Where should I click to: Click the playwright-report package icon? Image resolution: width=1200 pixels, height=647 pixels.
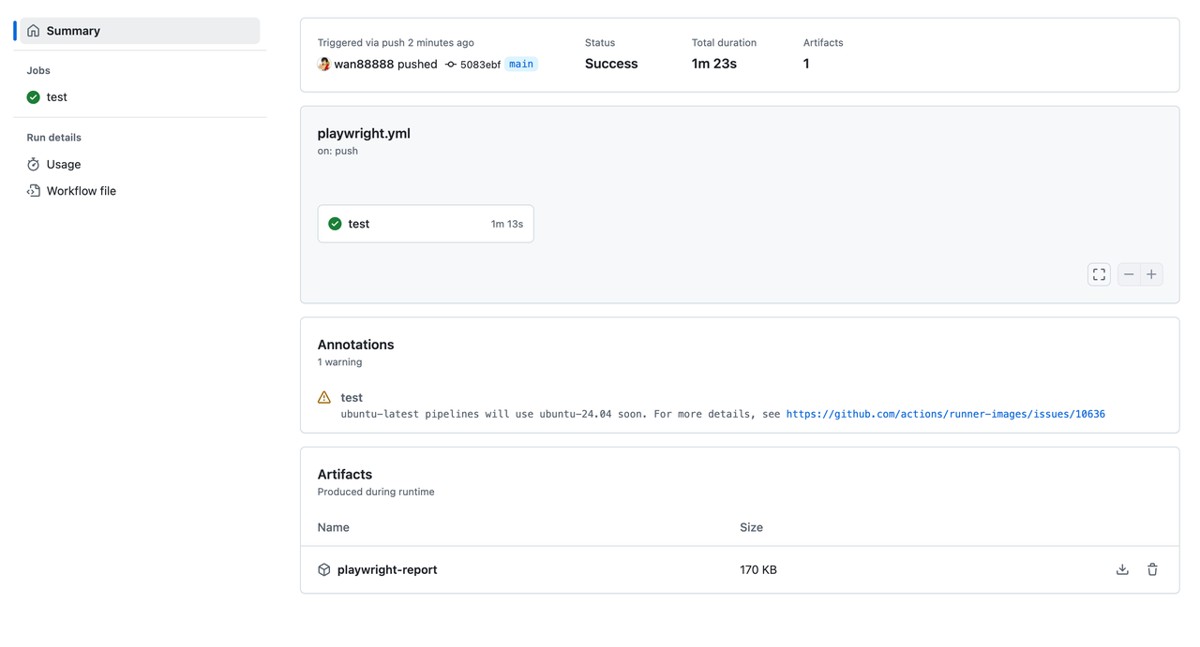324,570
